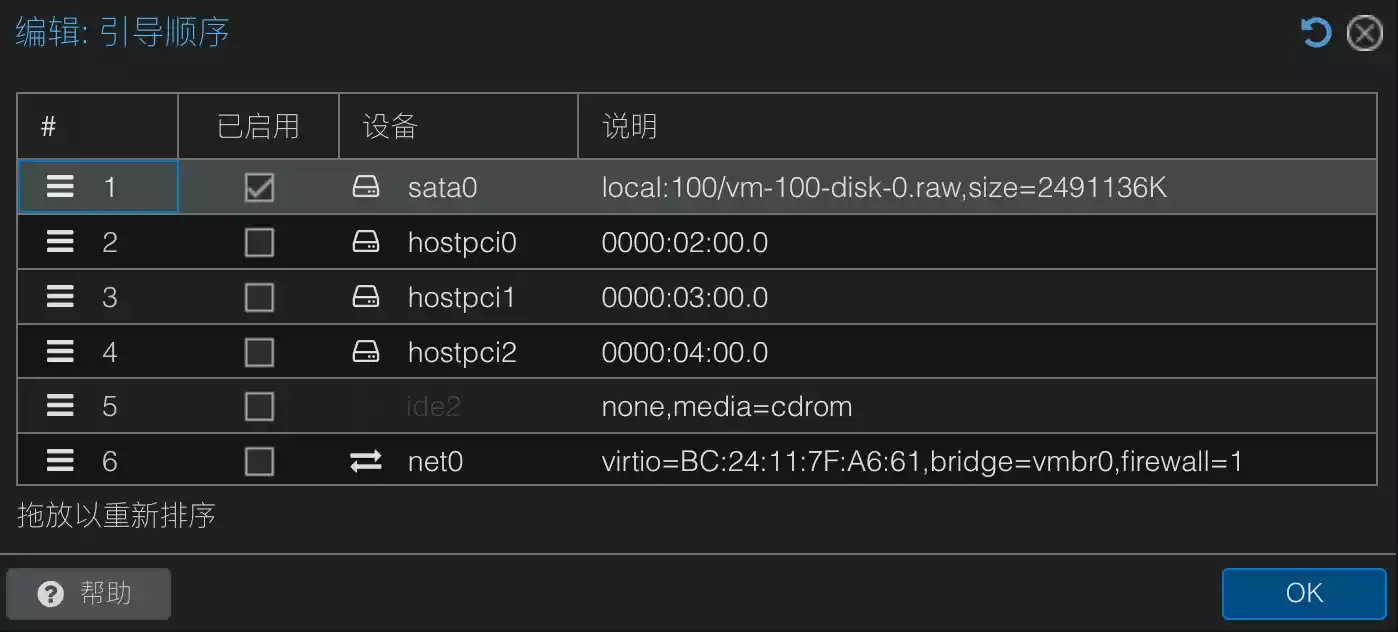The height and width of the screenshot is (632, 1398).
Task: Click the reset icon in dialog header
Action: point(1316,33)
